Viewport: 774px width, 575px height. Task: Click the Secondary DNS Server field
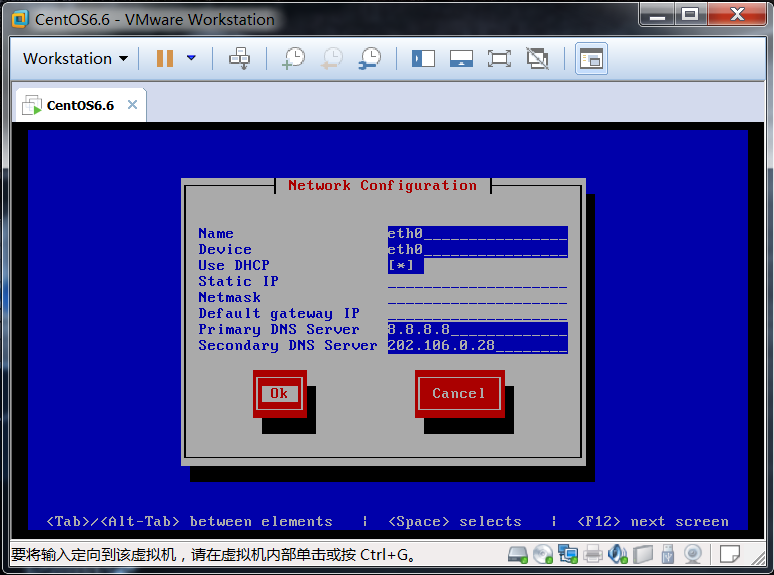coord(477,345)
